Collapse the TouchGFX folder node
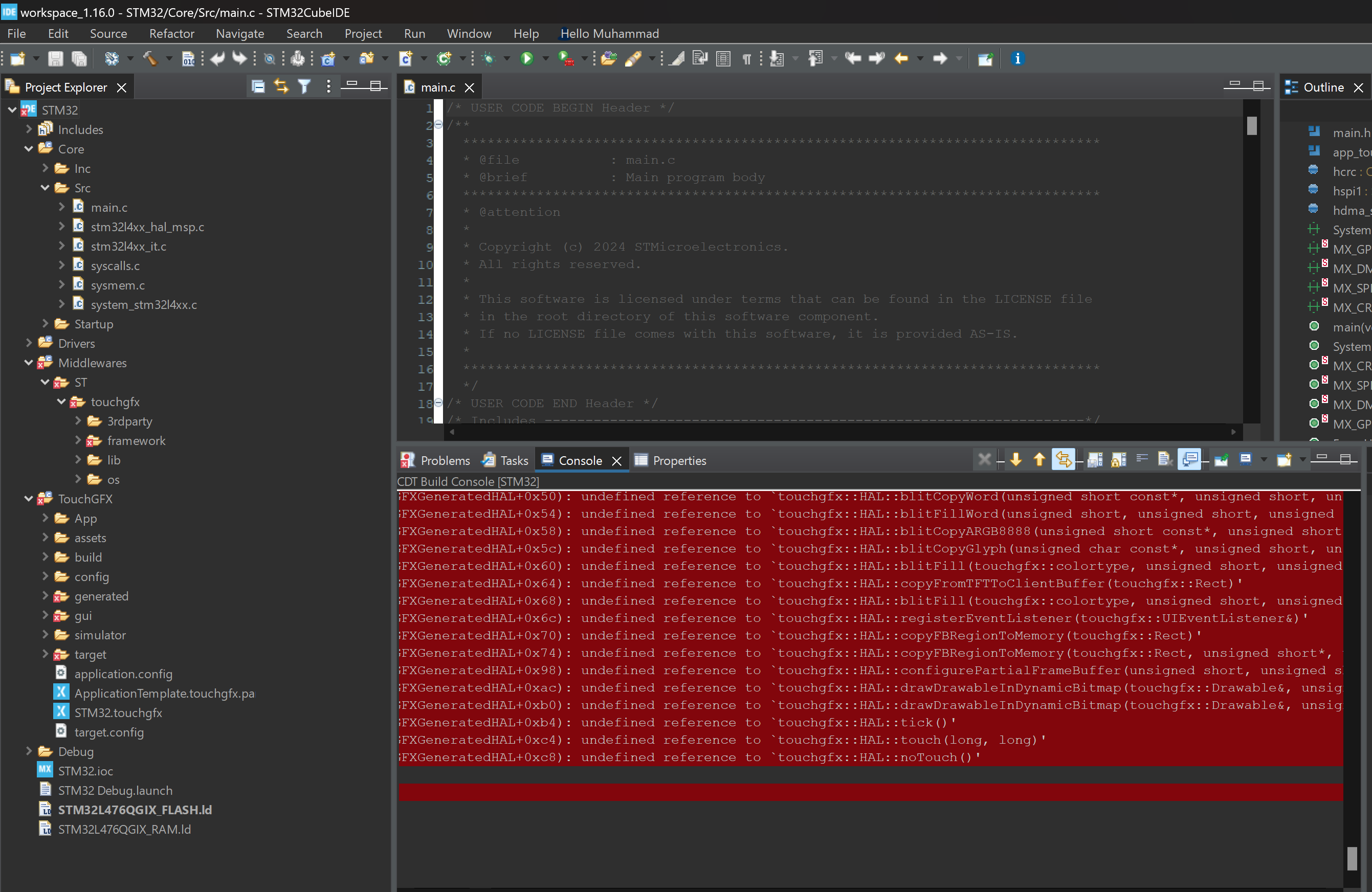1372x892 pixels. (x=29, y=499)
